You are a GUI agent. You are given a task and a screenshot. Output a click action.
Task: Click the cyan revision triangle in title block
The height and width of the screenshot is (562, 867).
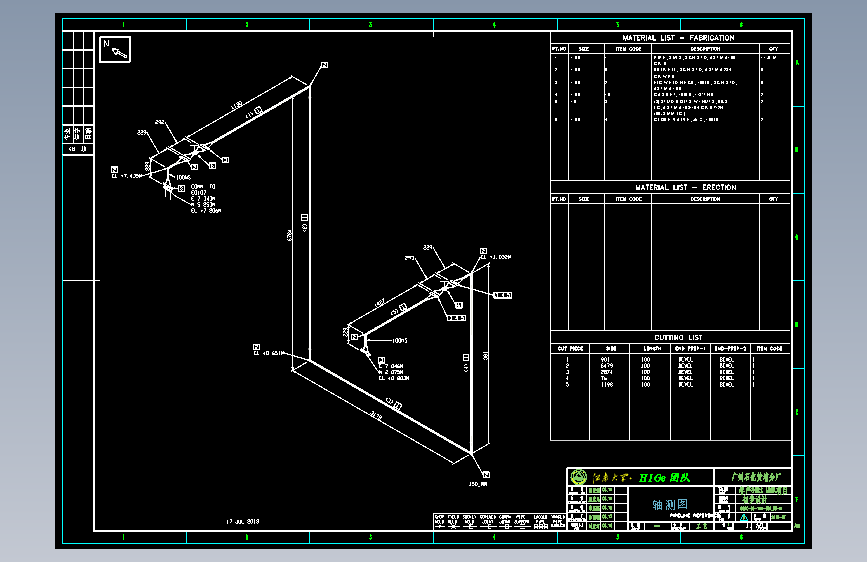[x=744, y=518]
